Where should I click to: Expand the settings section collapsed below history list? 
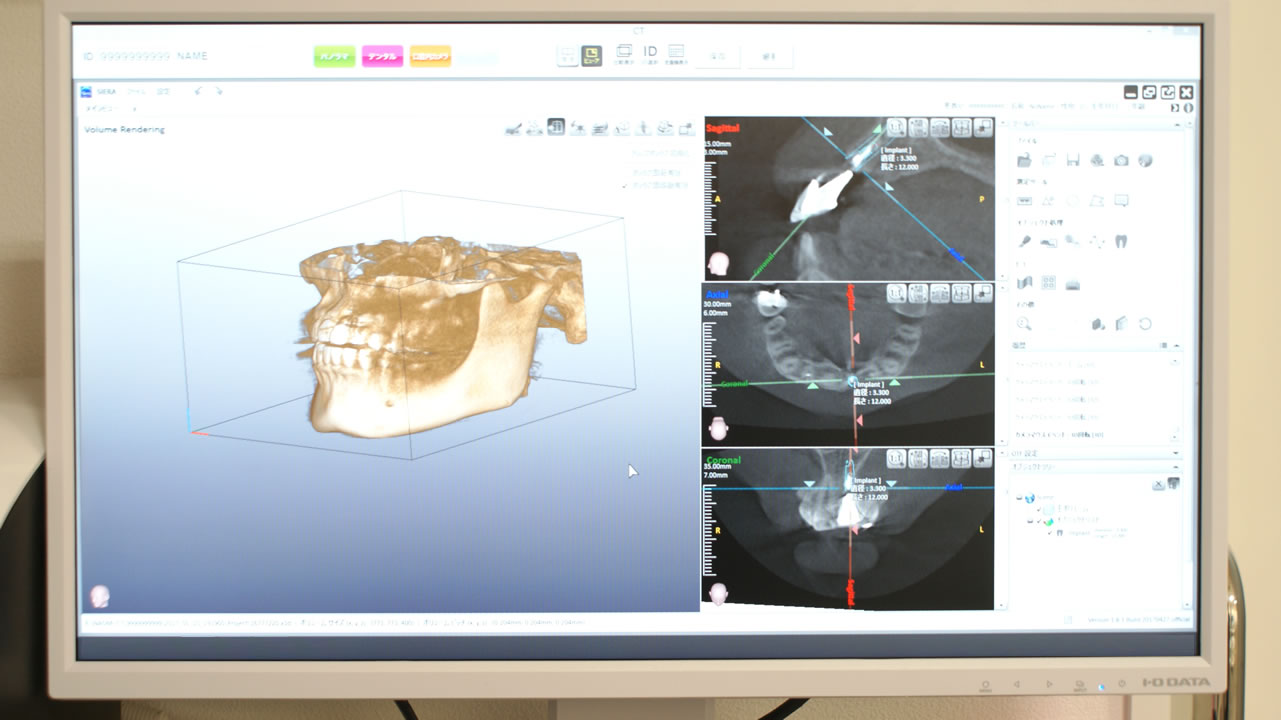1177,453
